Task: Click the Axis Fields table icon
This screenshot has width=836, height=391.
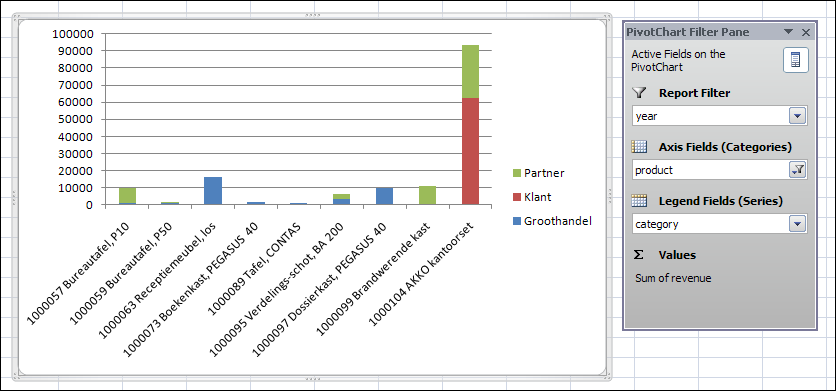Action: 639,147
